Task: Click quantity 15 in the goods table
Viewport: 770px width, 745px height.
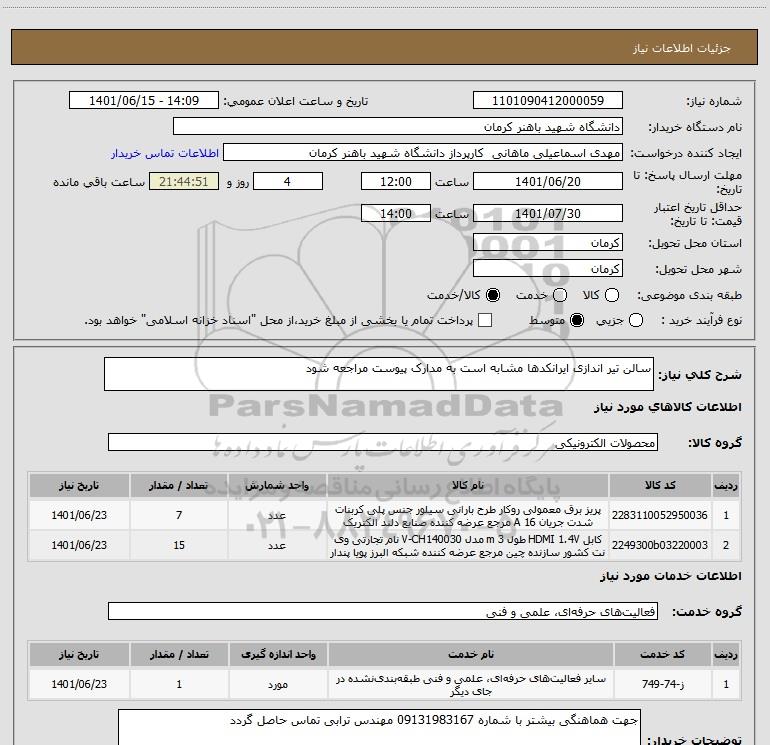Action: [x=179, y=545]
